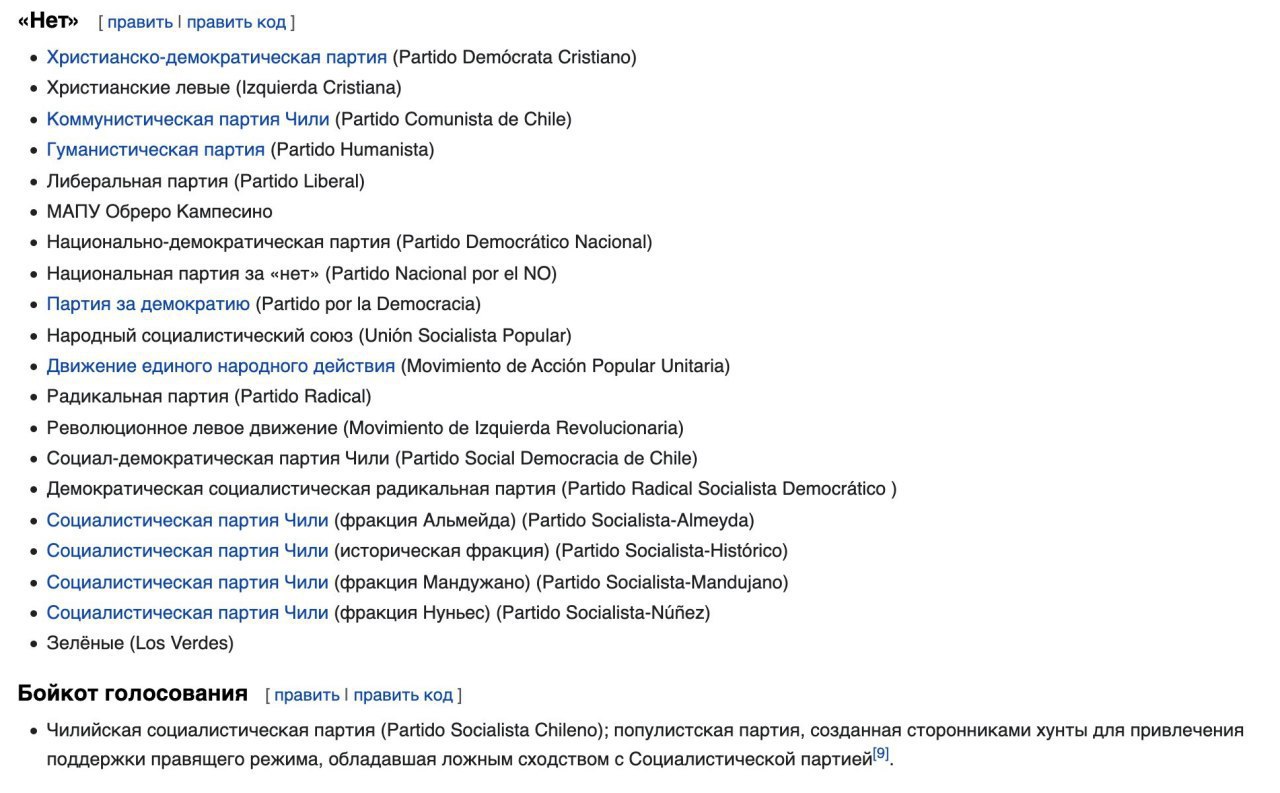Screen dimensions: 1280x793
Task: Click the «Нет» section heading
Action: (x=48, y=21)
